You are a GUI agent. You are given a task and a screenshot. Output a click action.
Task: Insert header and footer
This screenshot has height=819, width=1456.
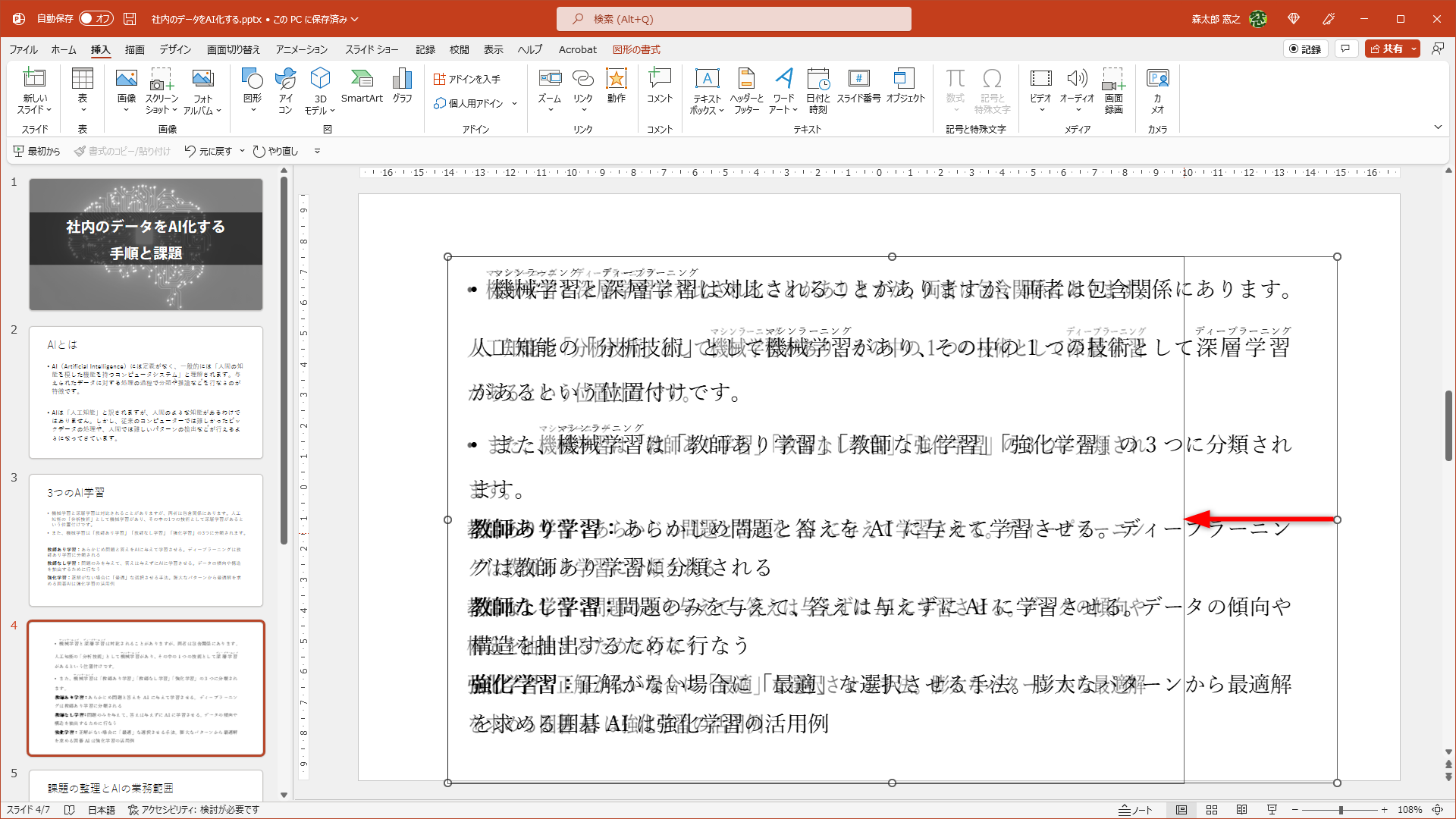click(745, 89)
